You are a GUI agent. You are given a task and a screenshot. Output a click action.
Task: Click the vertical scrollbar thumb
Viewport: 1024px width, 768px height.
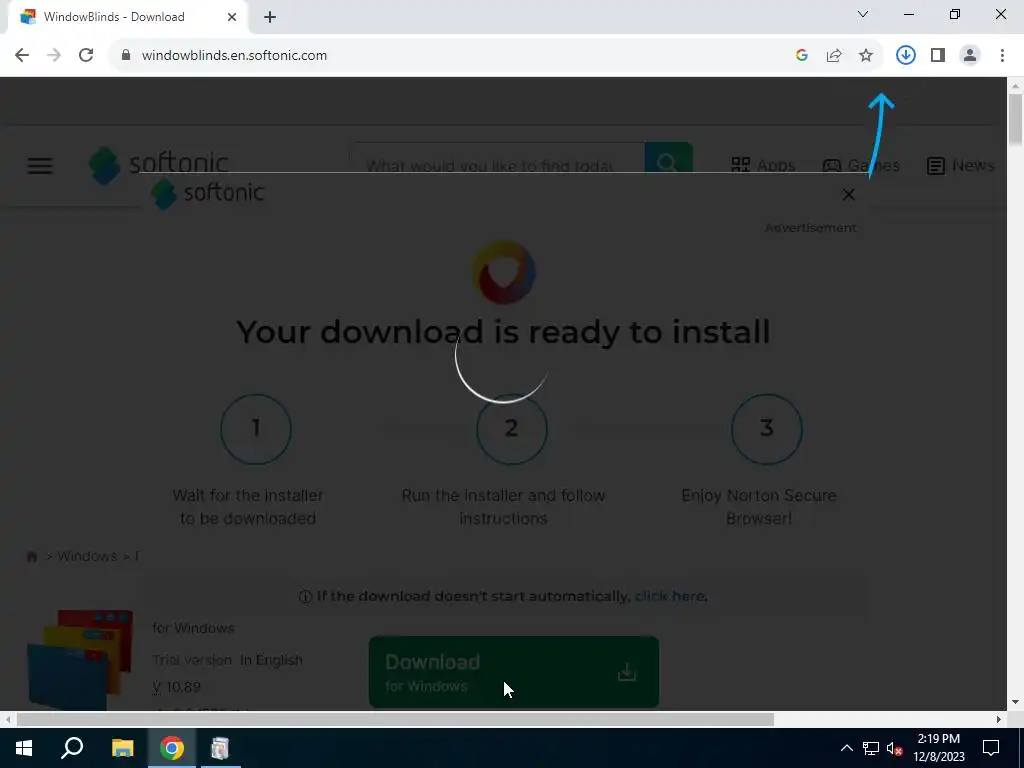[1016, 120]
